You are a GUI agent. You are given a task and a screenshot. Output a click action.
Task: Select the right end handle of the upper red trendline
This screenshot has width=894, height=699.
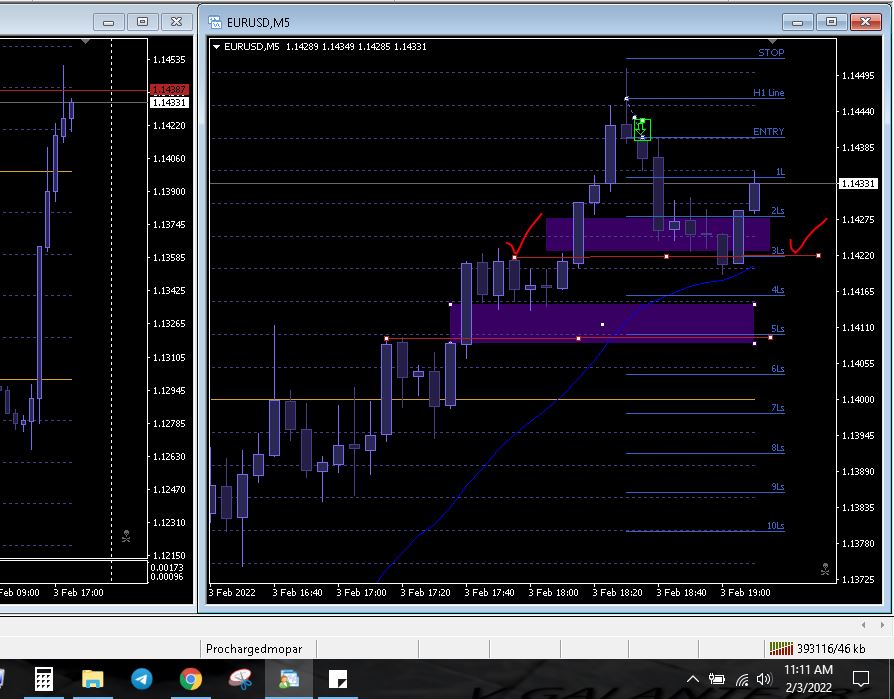[x=818, y=255]
